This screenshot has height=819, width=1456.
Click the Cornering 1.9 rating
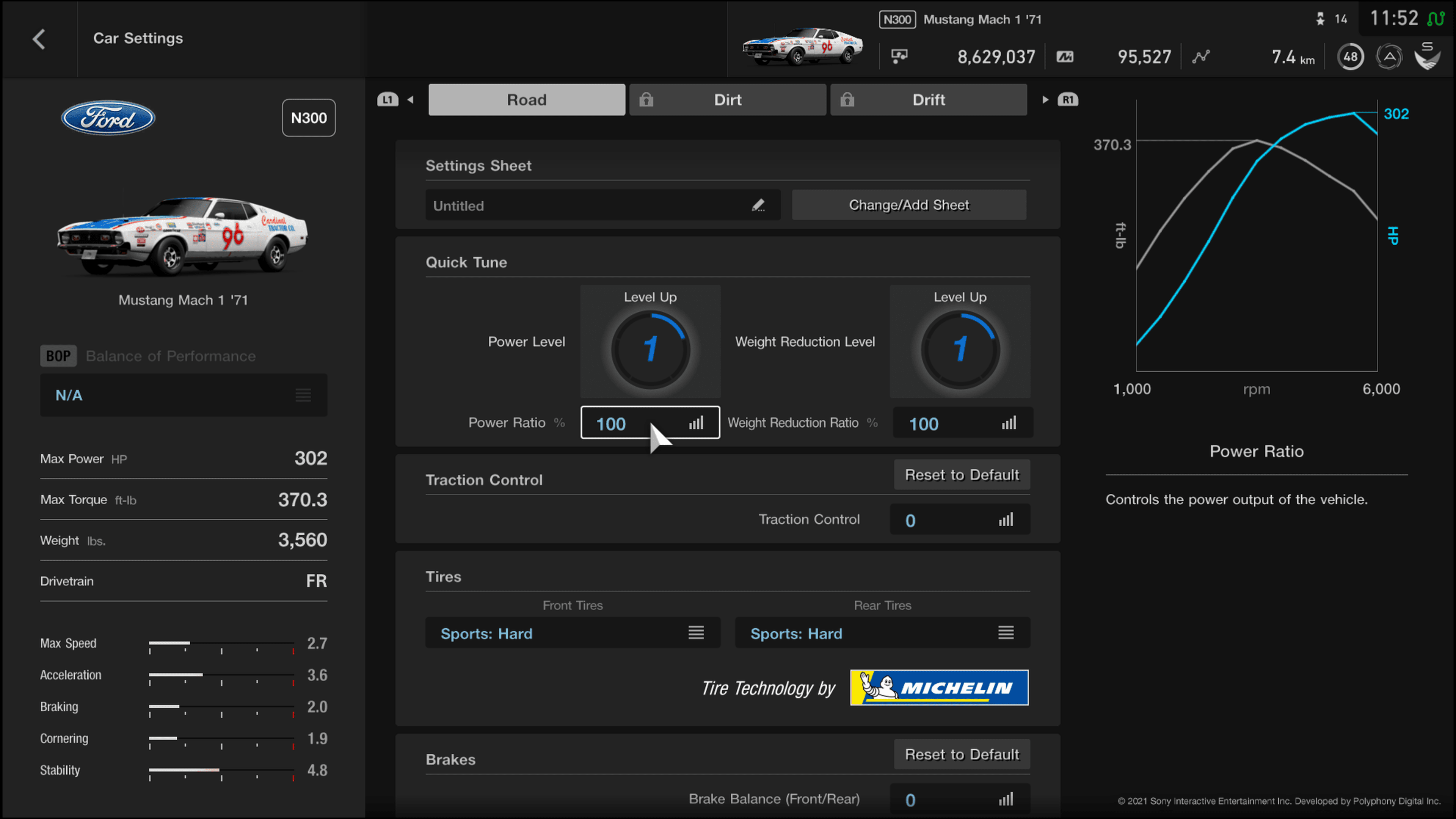click(x=317, y=738)
